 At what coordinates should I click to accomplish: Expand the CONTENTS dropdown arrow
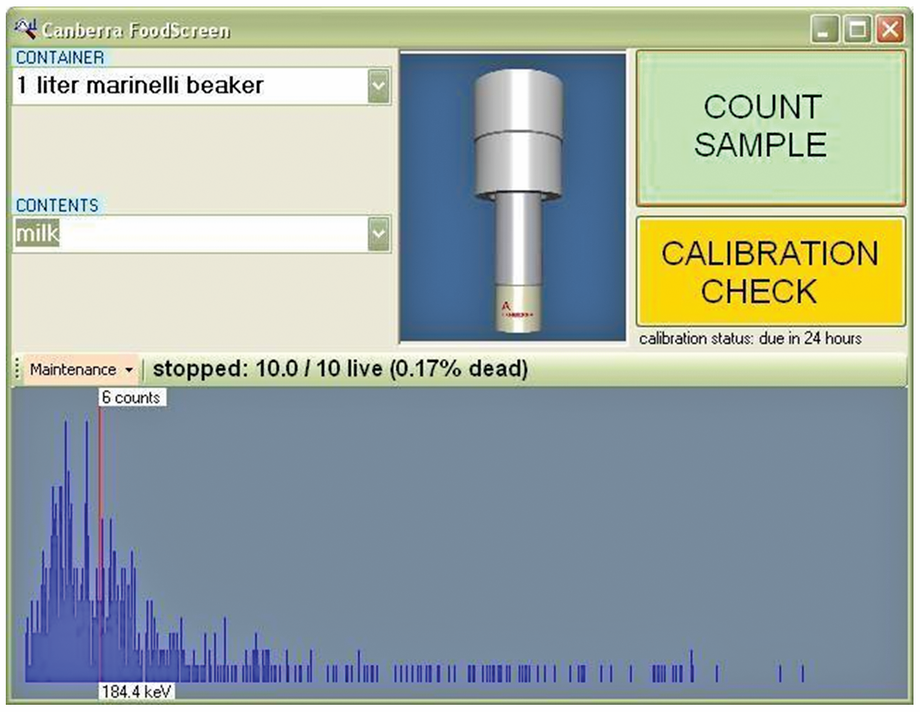(x=377, y=234)
